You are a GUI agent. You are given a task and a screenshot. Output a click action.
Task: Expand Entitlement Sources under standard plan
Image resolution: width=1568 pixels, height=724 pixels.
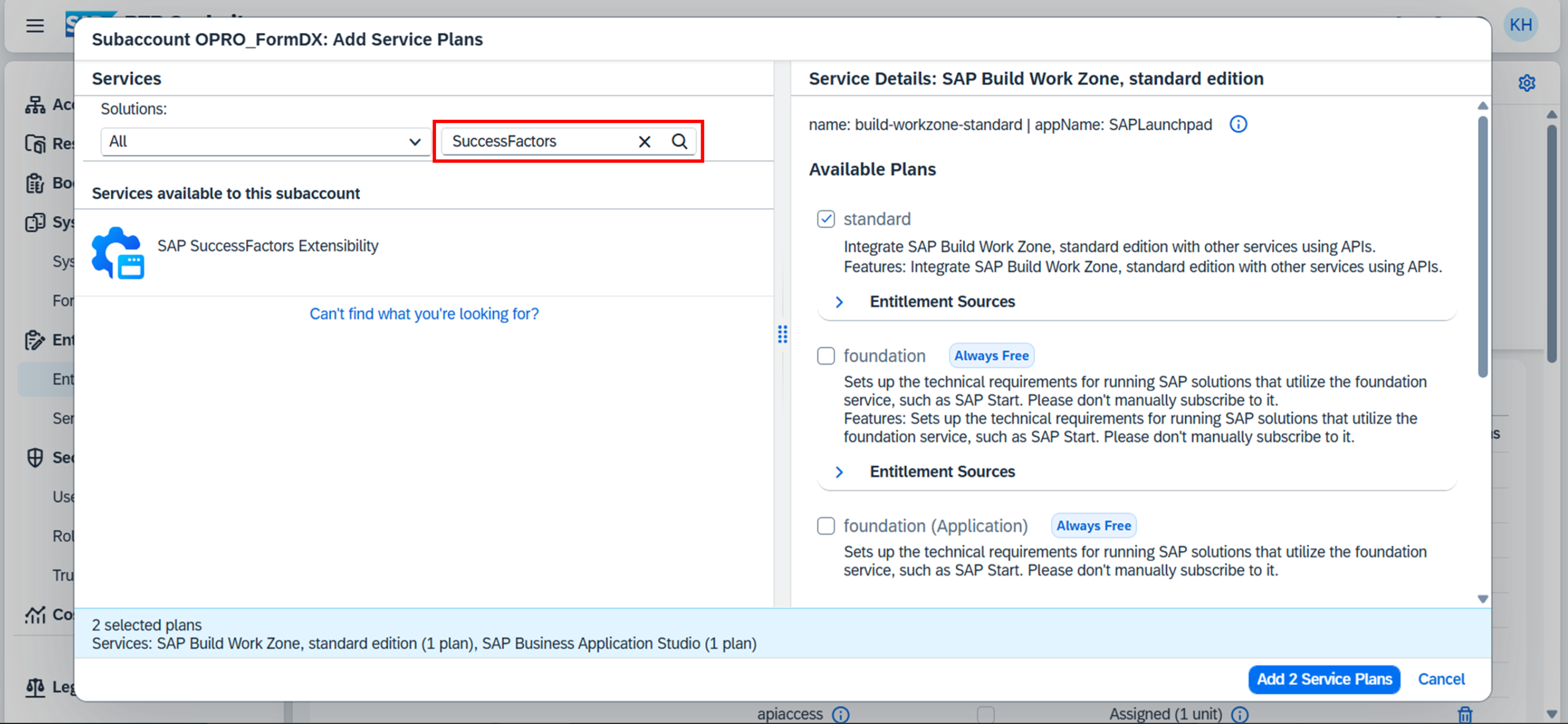tap(839, 302)
